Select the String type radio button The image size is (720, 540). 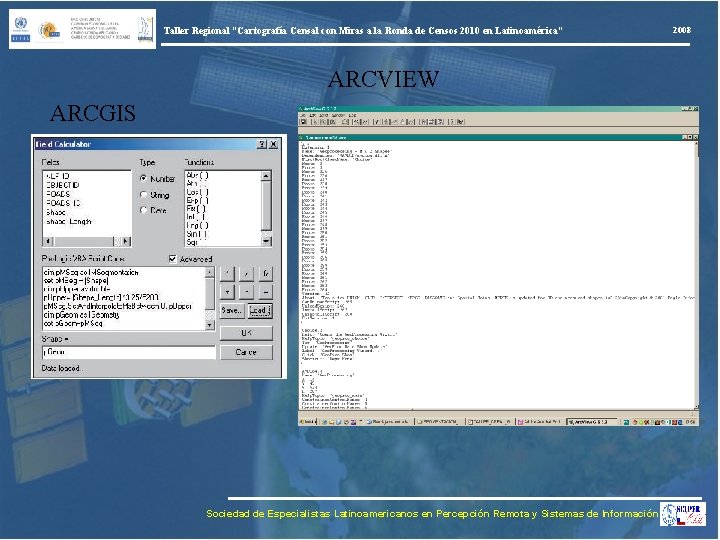click(x=143, y=195)
